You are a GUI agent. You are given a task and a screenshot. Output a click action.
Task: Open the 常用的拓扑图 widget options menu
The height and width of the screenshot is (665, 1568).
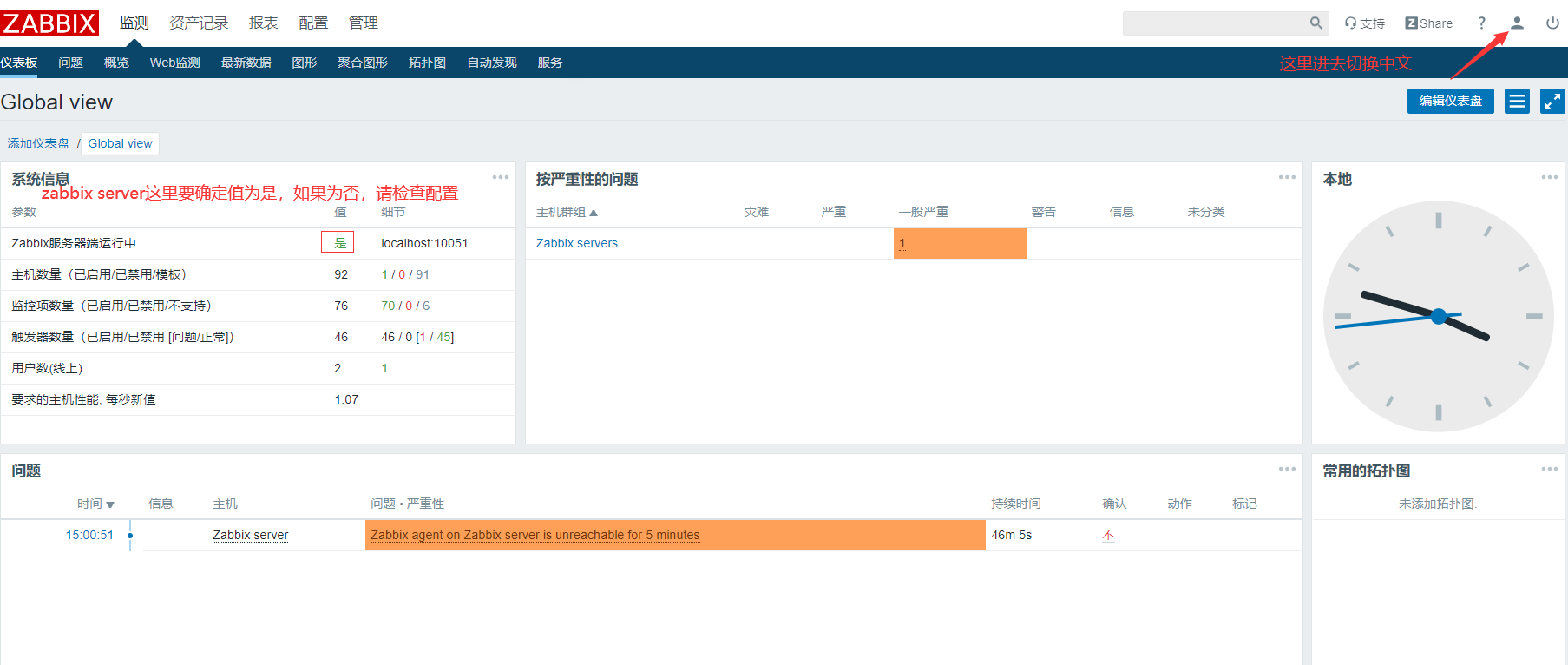(1550, 469)
